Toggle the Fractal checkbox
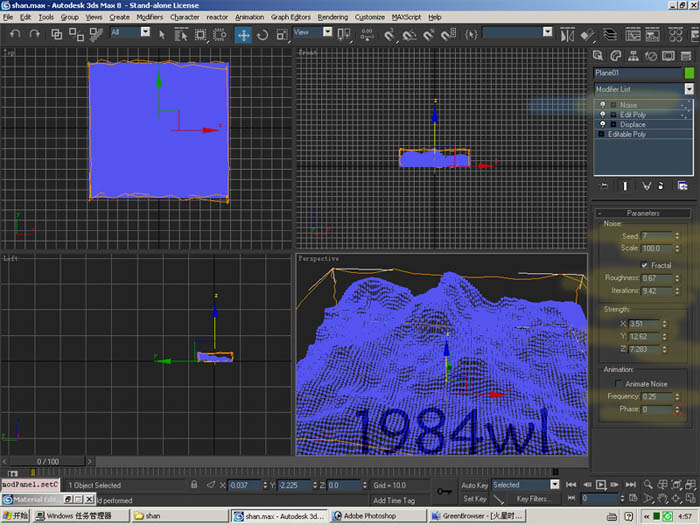The image size is (700, 525). [x=644, y=265]
